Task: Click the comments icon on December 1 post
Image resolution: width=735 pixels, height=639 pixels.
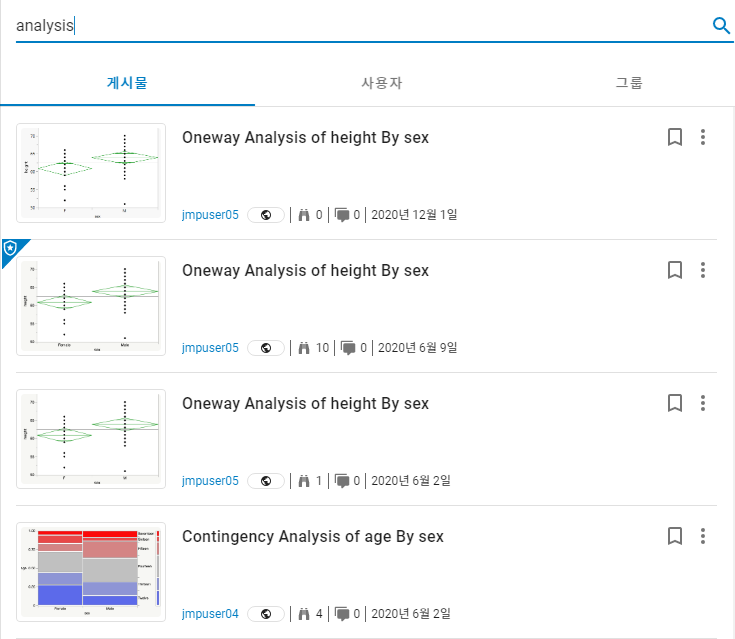Action: coord(342,216)
